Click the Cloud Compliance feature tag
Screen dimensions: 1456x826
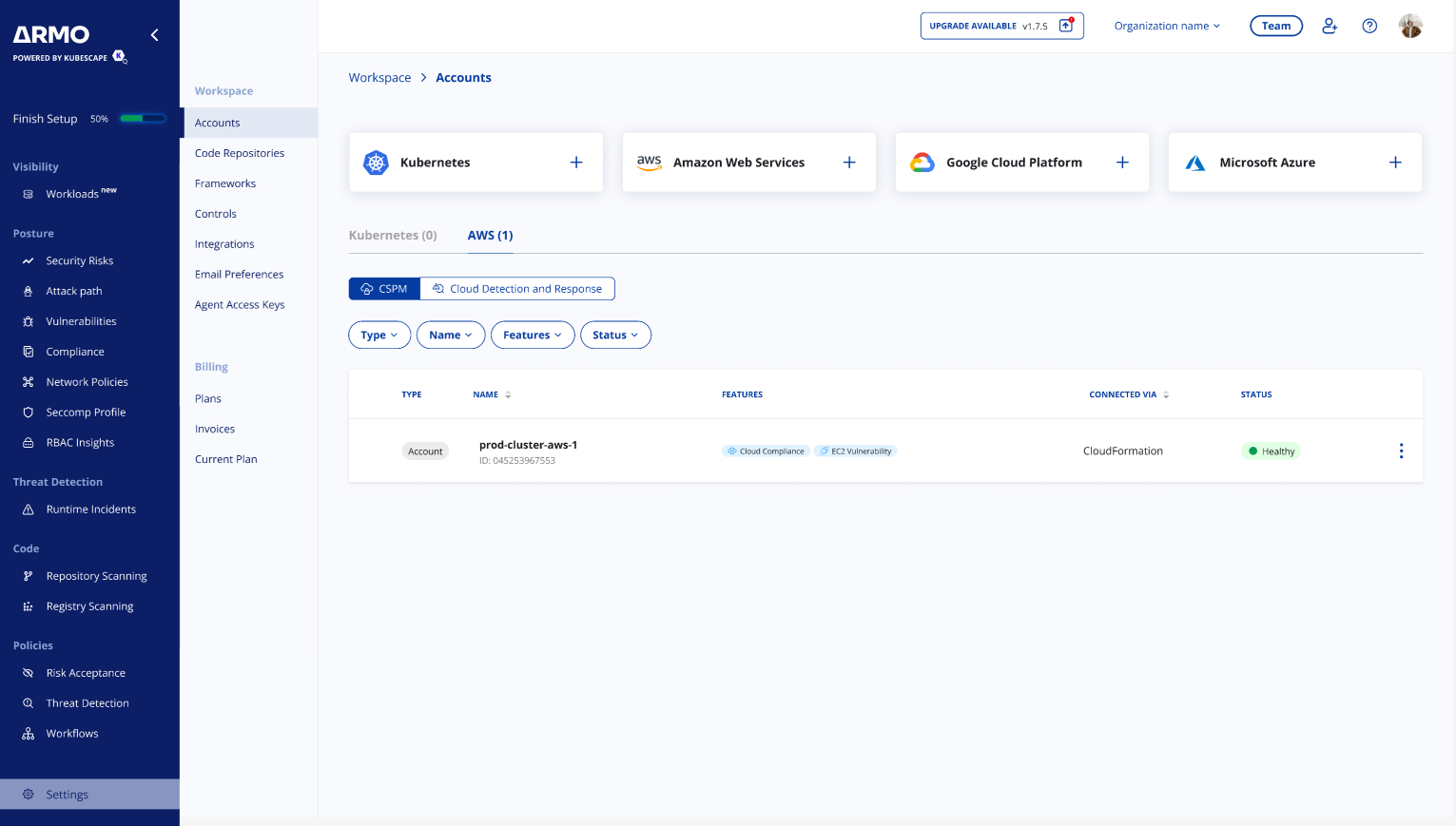(766, 451)
